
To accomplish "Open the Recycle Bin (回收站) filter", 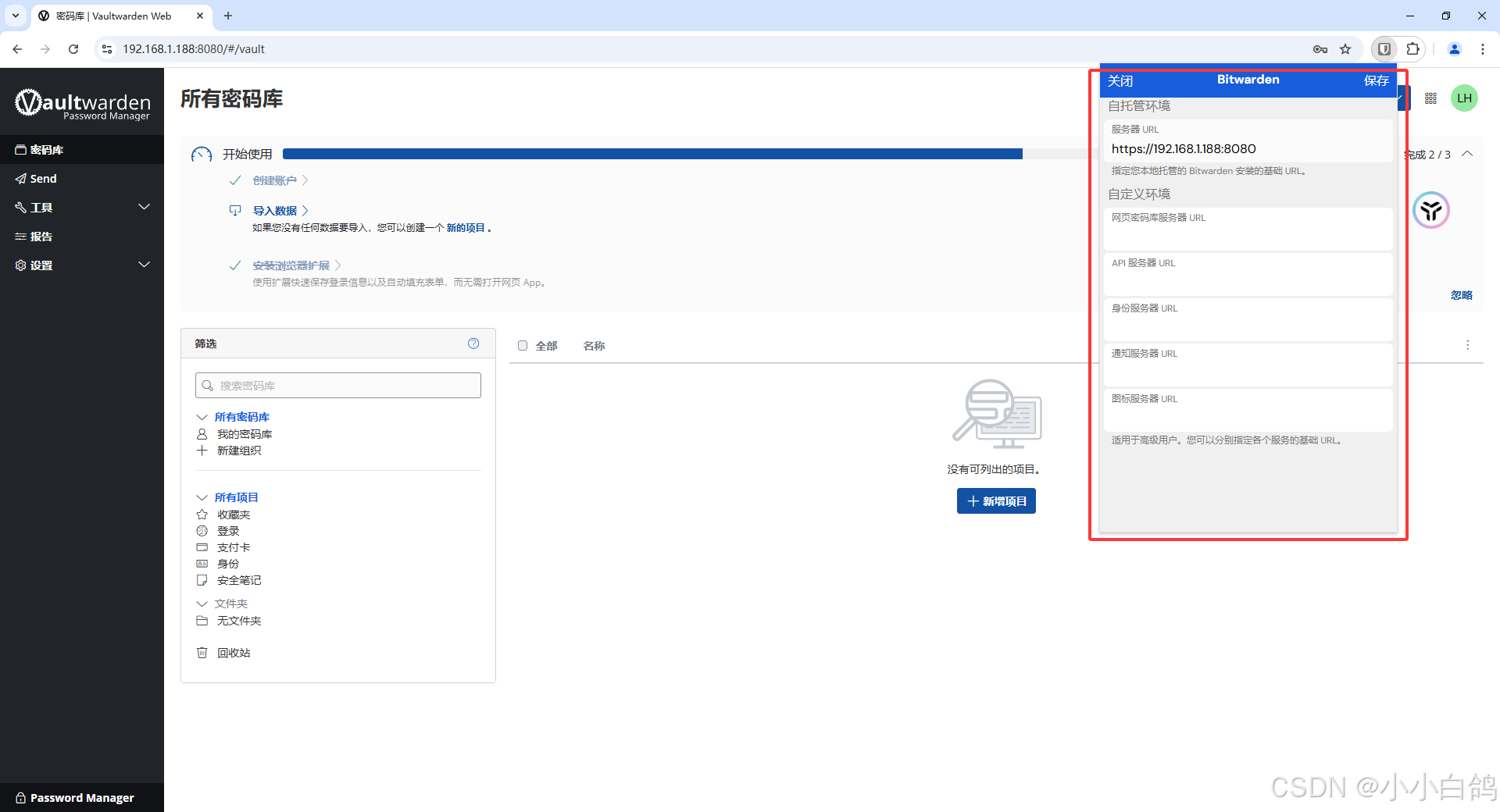I will (233, 653).
